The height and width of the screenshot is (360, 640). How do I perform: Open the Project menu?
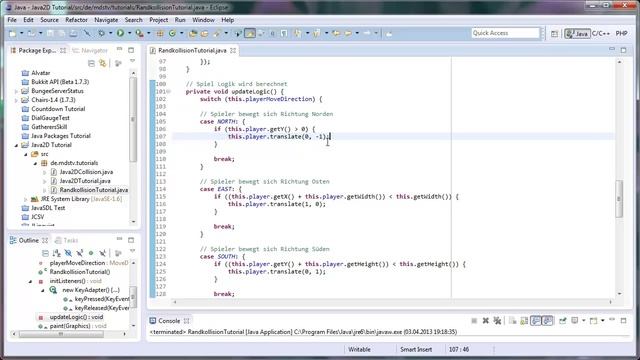(158, 20)
